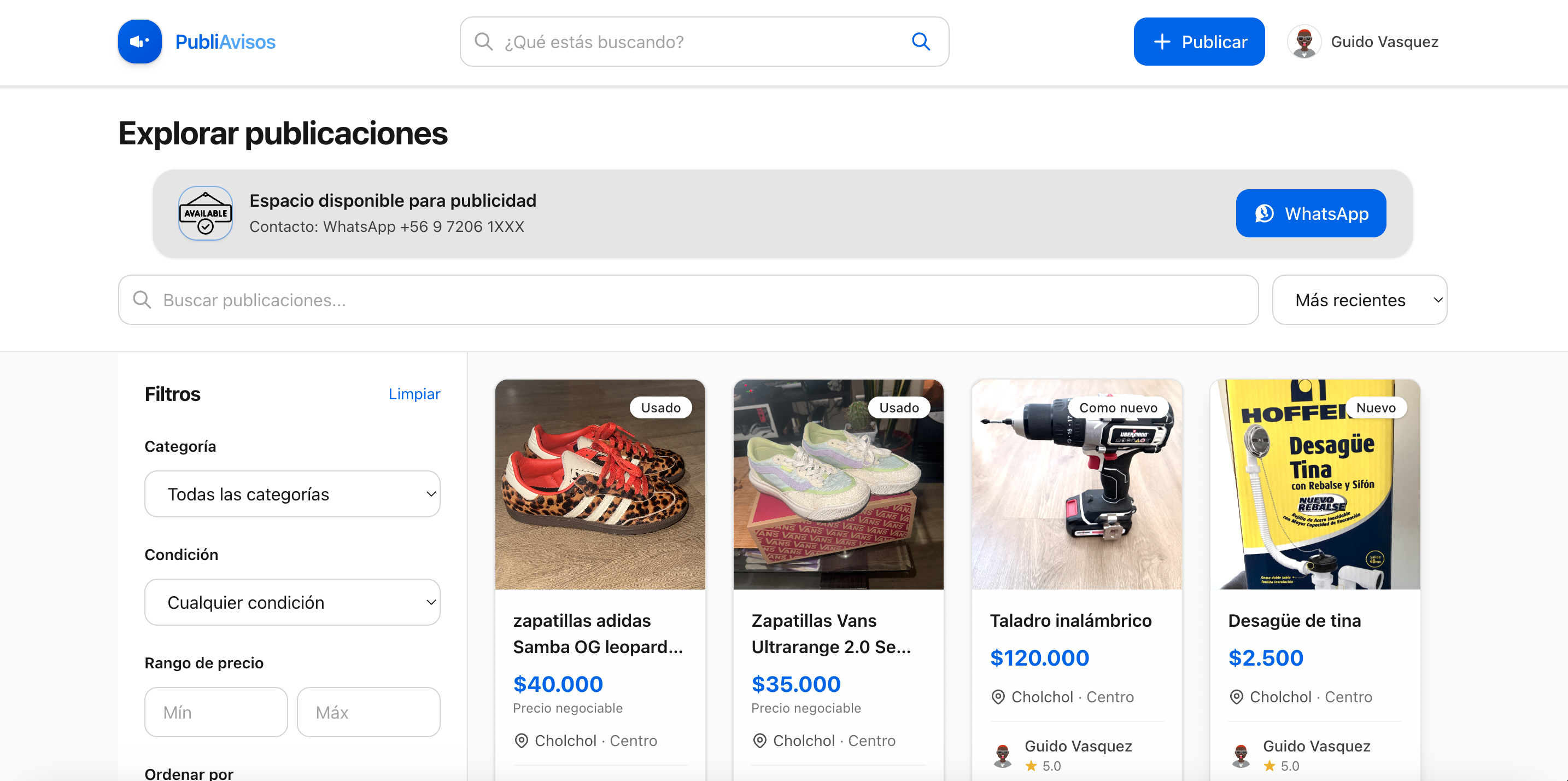This screenshot has width=1568, height=781.
Task: Click the blue search magnifier in header
Action: 920,42
